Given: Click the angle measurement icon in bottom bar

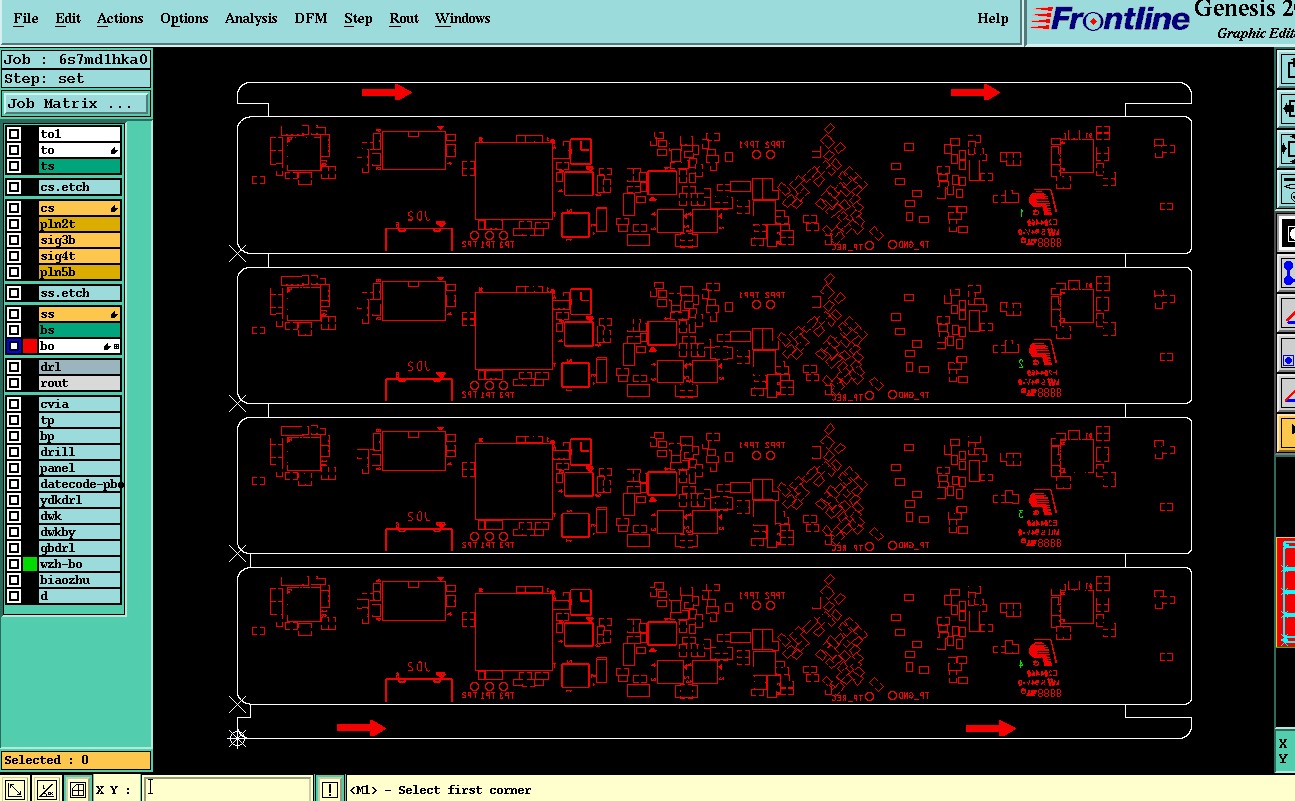Looking at the screenshot, I should click(x=46, y=789).
